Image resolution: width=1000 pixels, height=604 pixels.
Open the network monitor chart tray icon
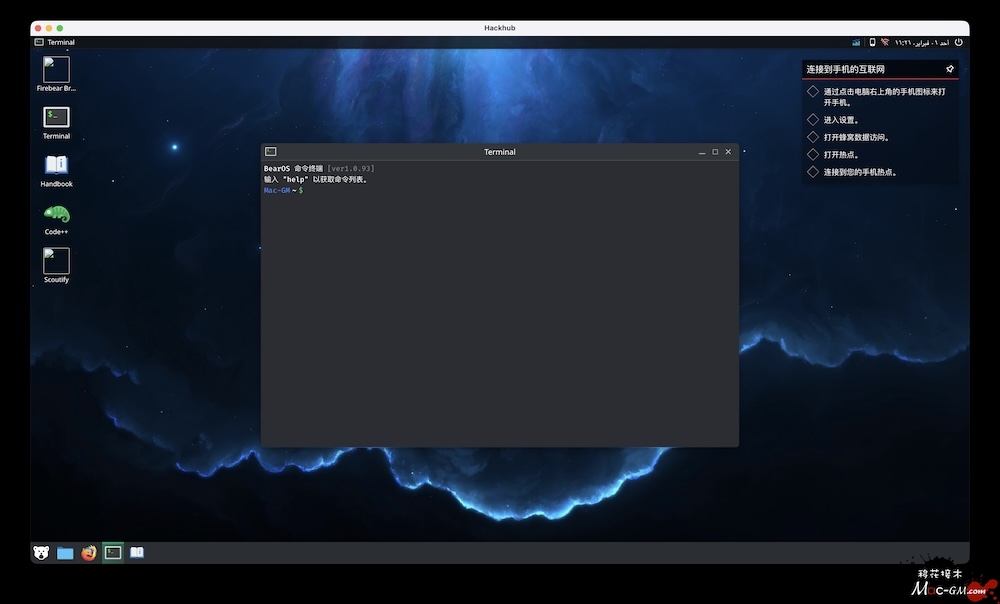(857, 43)
